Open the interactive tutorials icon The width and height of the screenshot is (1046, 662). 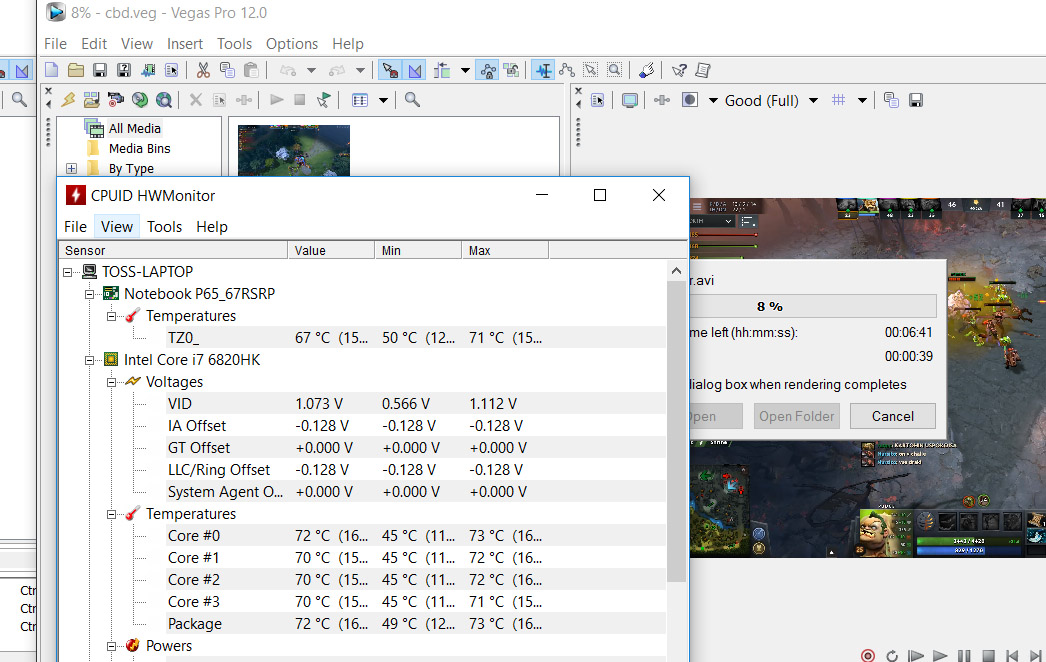pos(702,70)
